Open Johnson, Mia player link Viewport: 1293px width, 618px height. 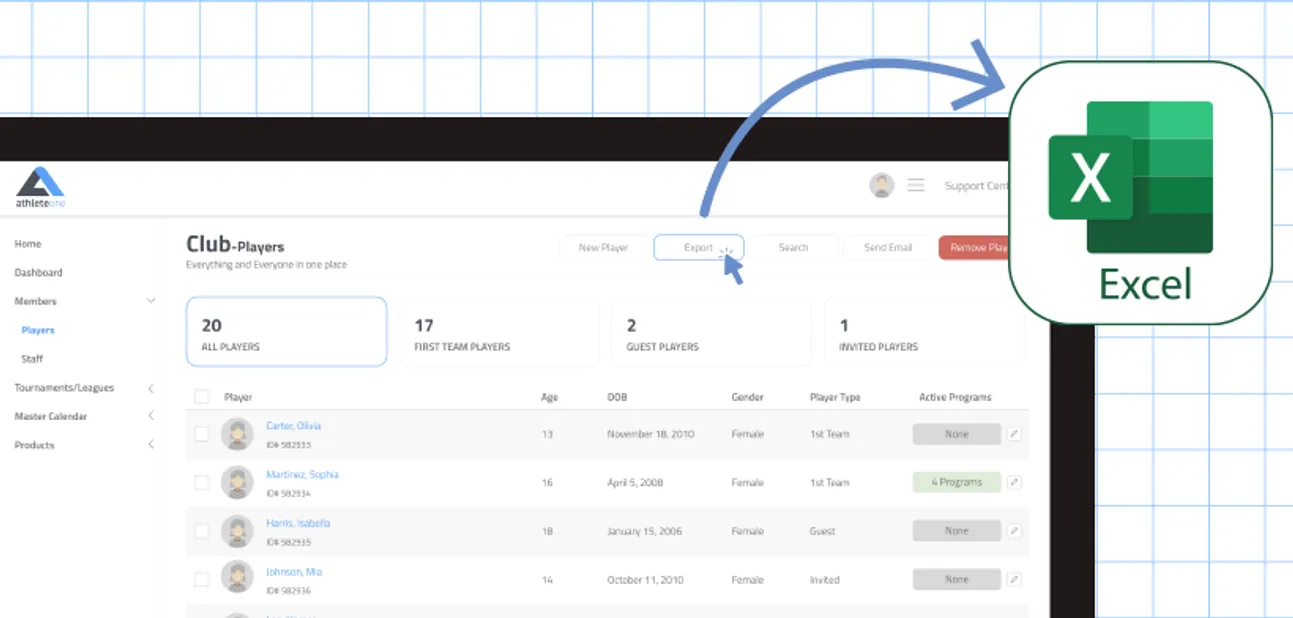(x=294, y=572)
